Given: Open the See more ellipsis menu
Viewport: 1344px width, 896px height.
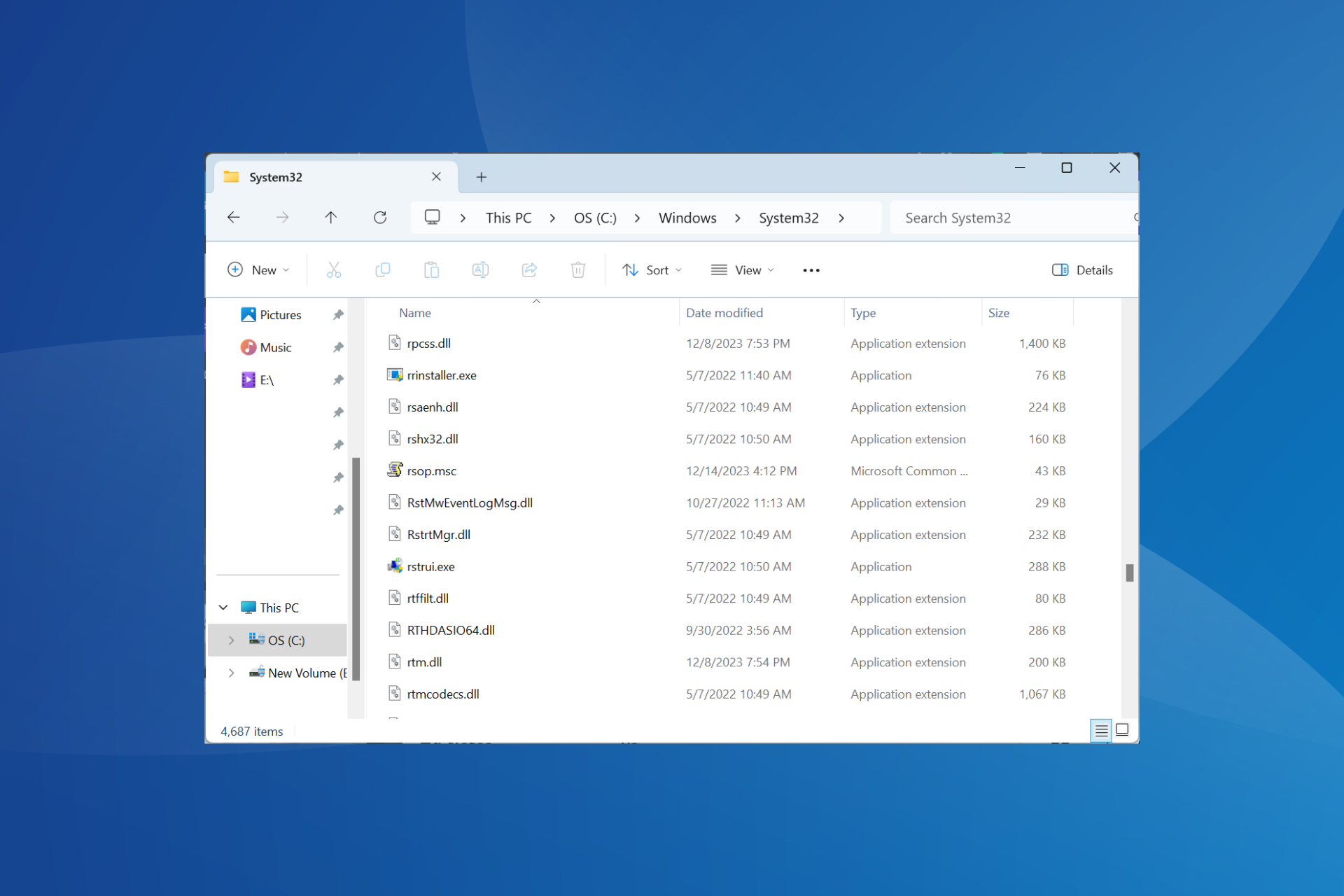Looking at the screenshot, I should pos(811,270).
